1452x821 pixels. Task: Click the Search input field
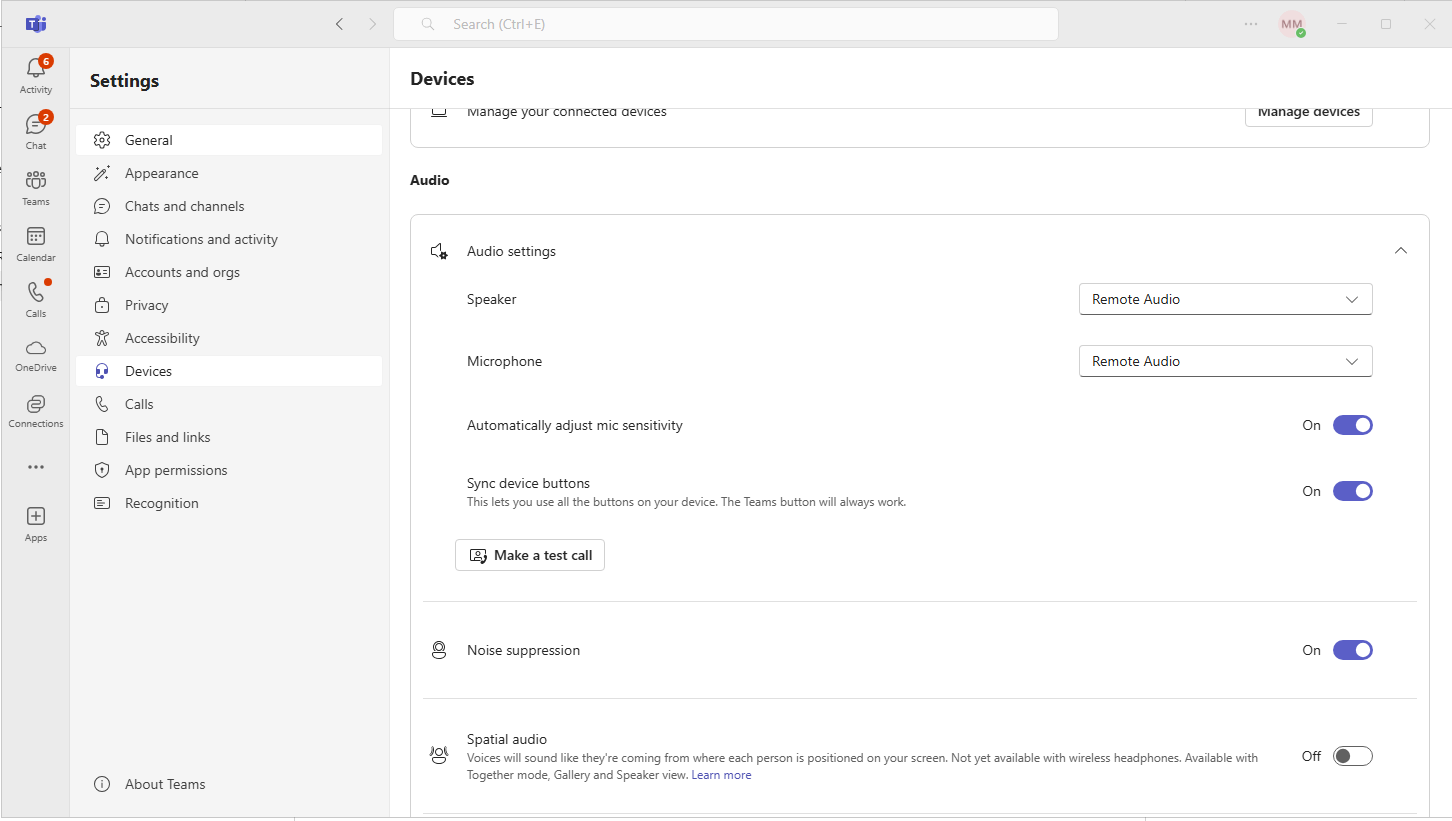tap(725, 24)
